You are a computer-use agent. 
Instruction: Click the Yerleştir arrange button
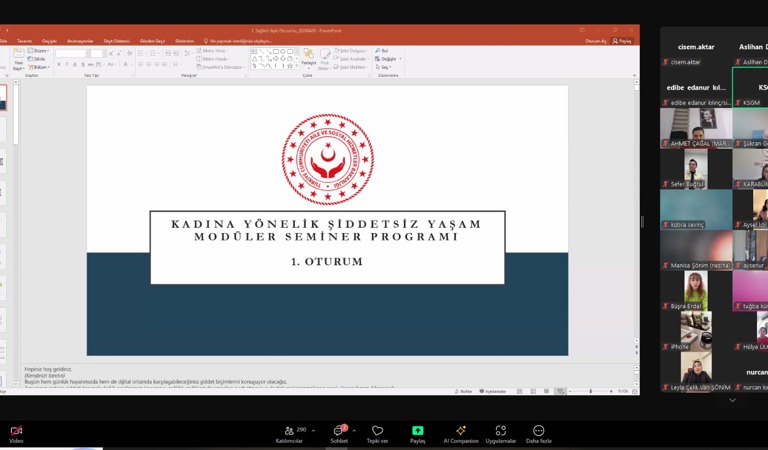pyautogui.click(x=309, y=60)
